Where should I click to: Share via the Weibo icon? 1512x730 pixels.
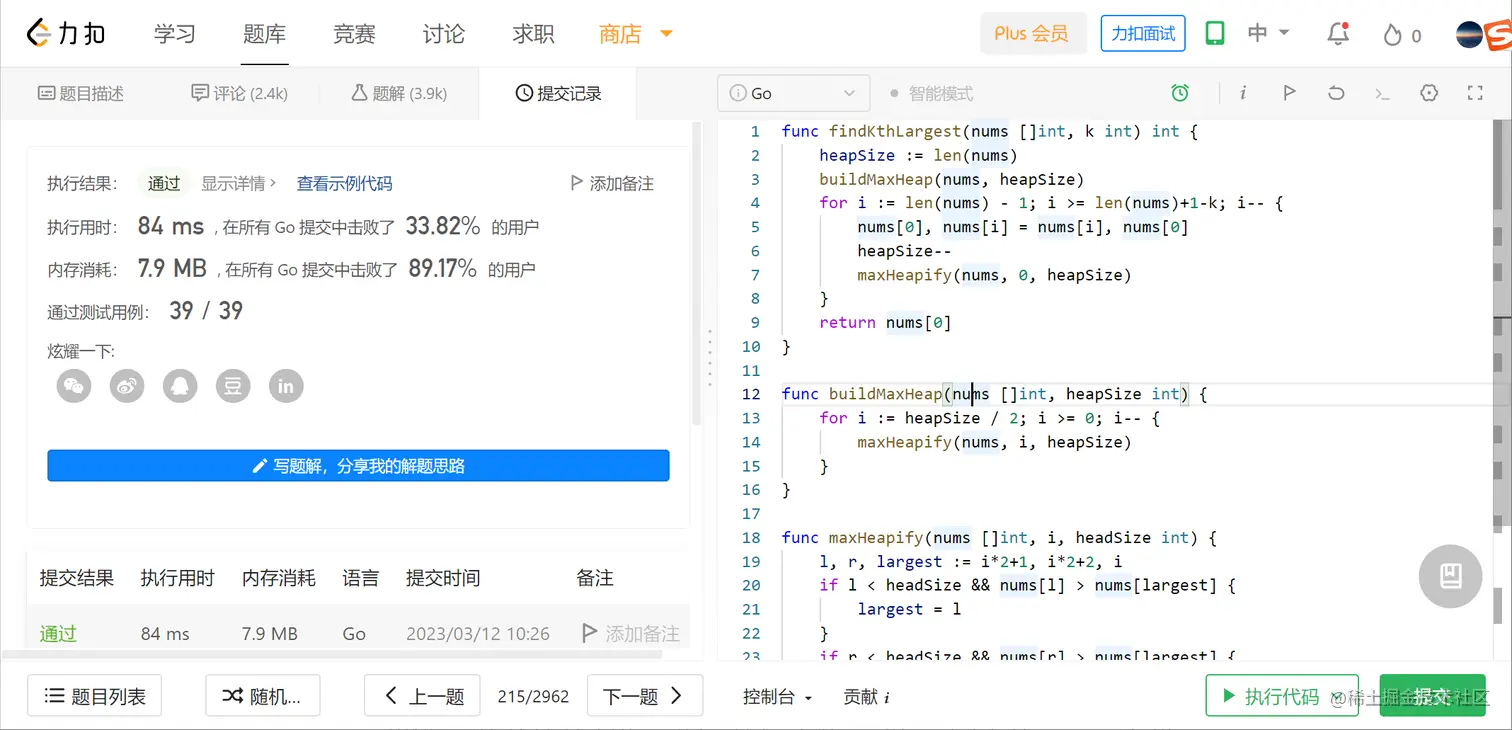(x=127, y=385)
